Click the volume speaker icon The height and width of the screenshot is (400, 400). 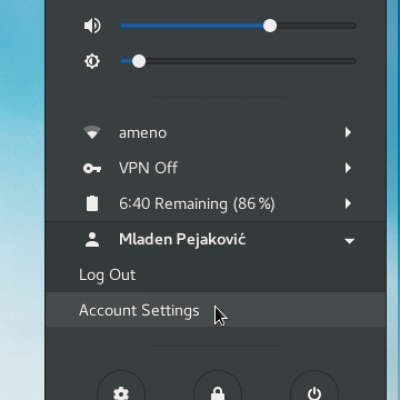(x=92, y=26)
